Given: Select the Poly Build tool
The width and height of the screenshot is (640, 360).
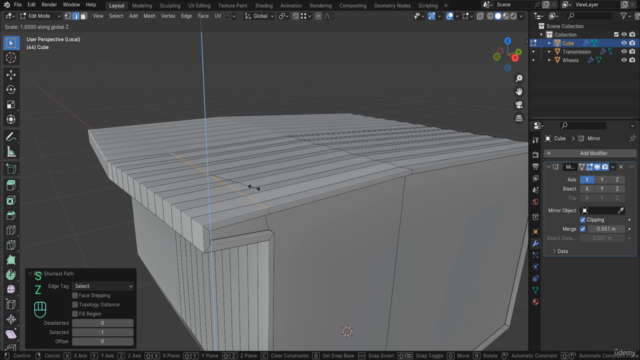Looking at the screenshot, I should point(11,260).
